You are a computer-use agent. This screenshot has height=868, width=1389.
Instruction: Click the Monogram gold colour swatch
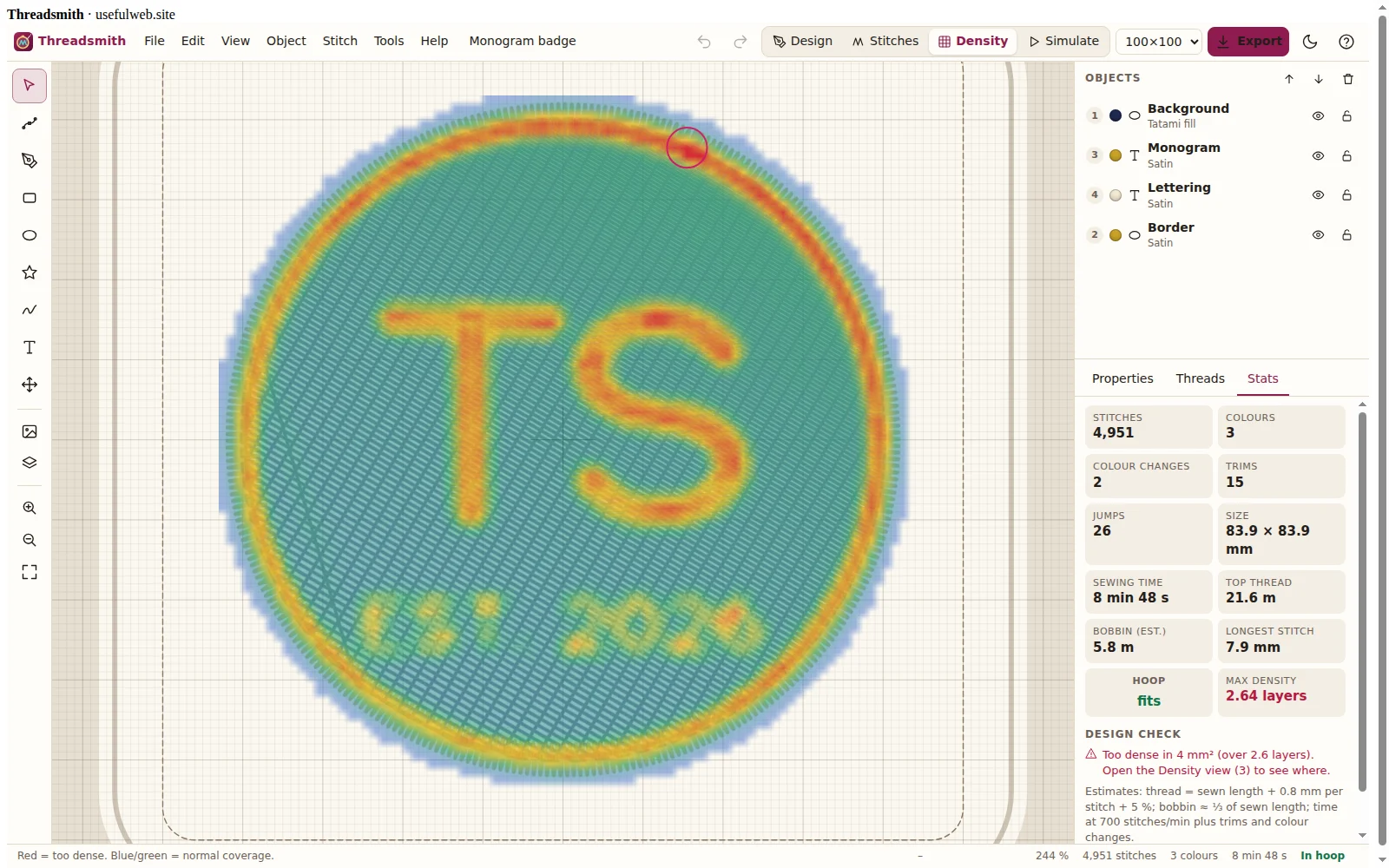tap(1116, 155)
